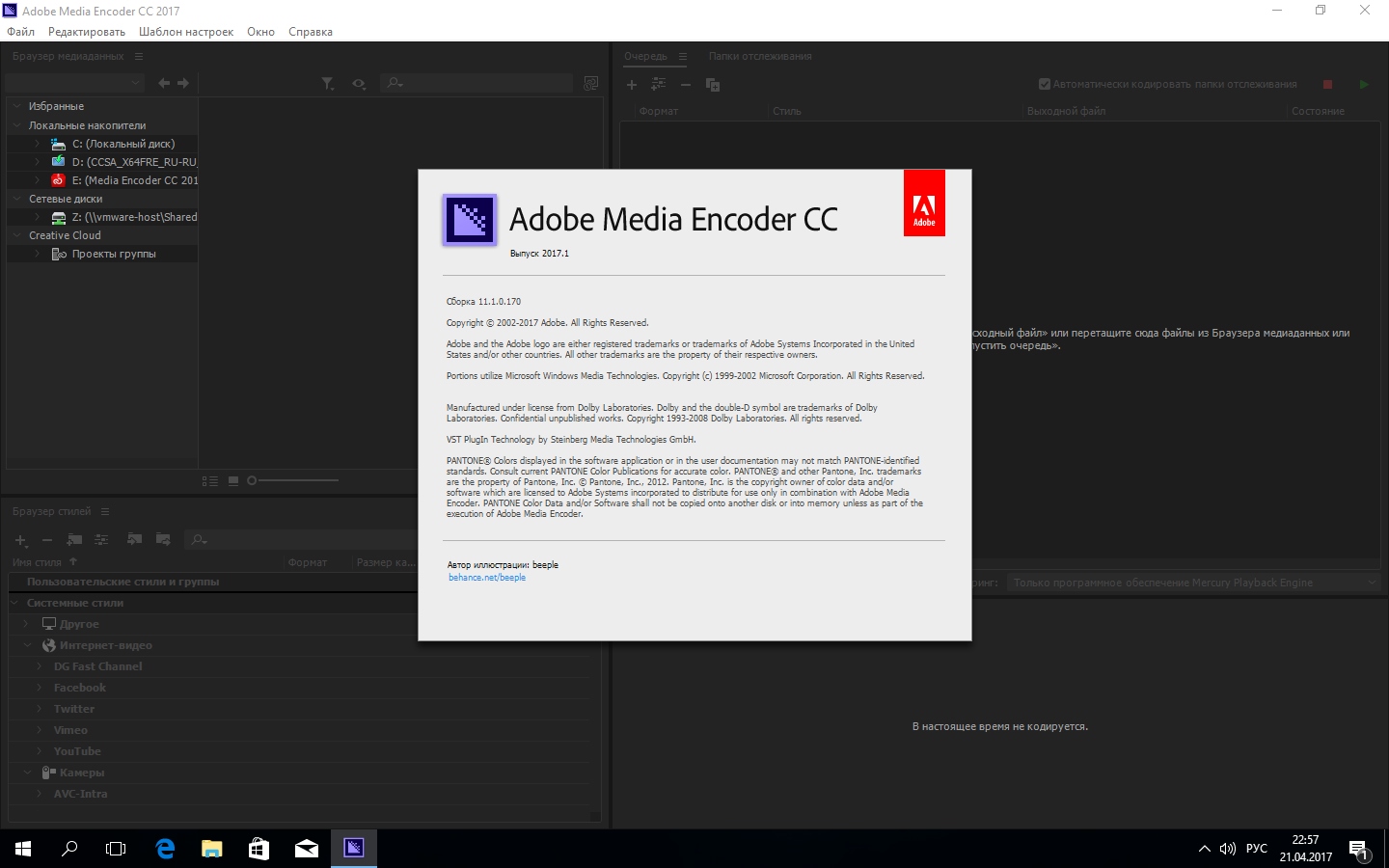Remove the item from the Queue
This screenshot has width=1389, height=868.
click(x=686, y=85)
